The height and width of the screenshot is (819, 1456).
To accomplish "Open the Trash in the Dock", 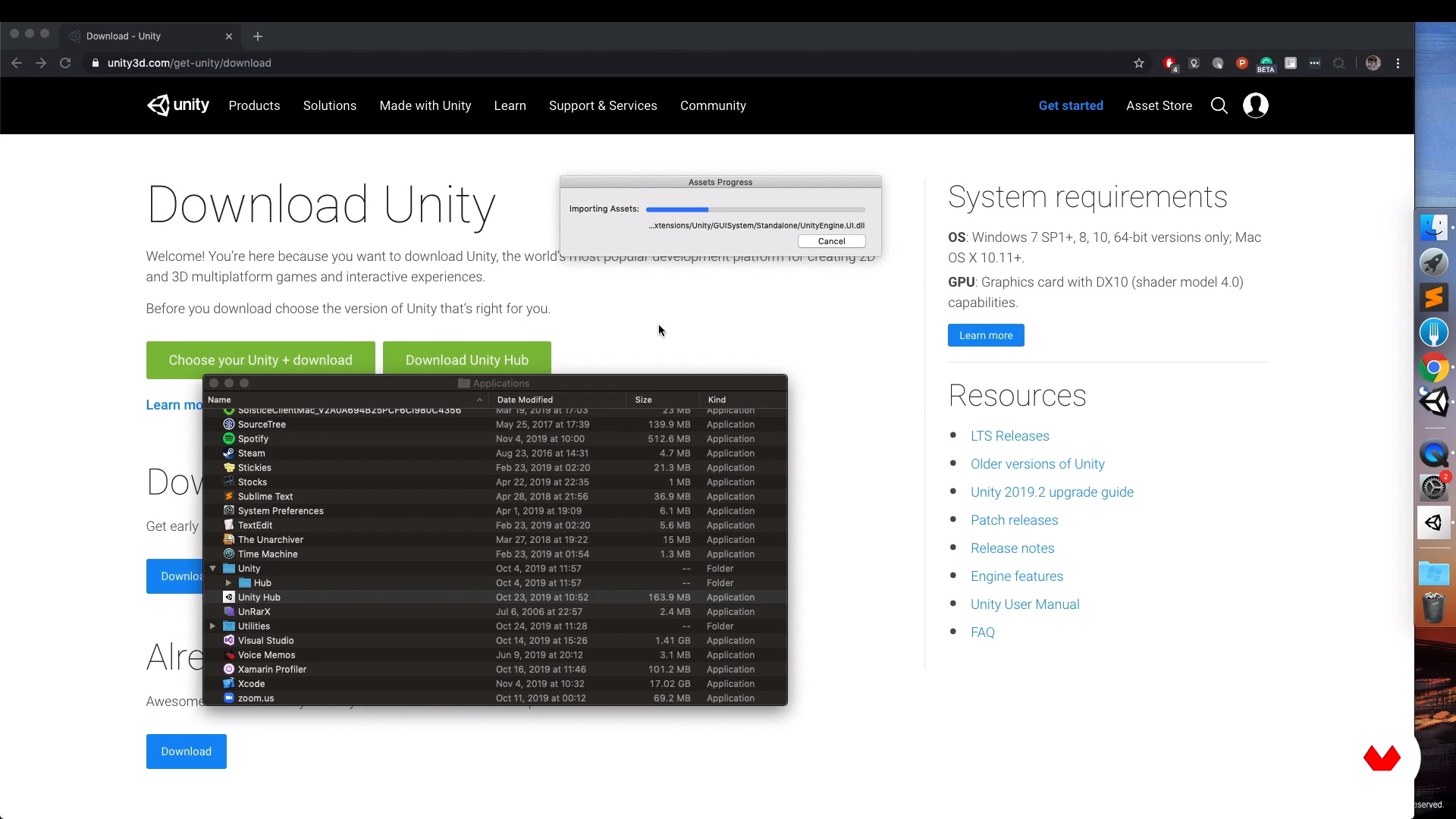I will [1433, 607].
